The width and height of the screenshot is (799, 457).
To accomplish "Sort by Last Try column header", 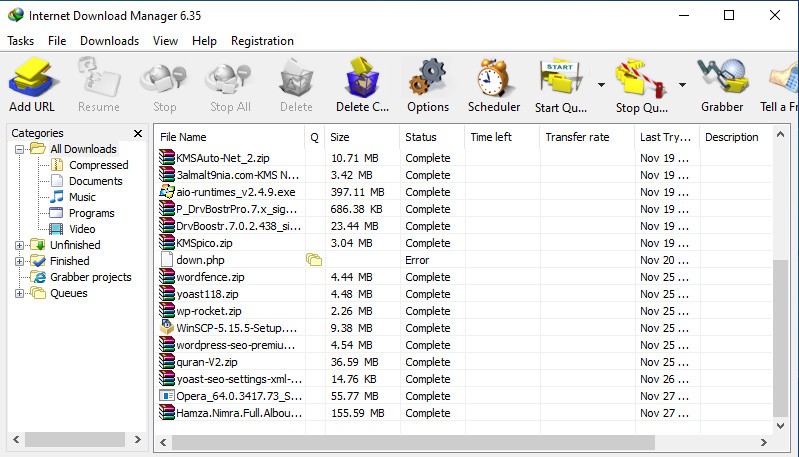I will pos(667,137).
